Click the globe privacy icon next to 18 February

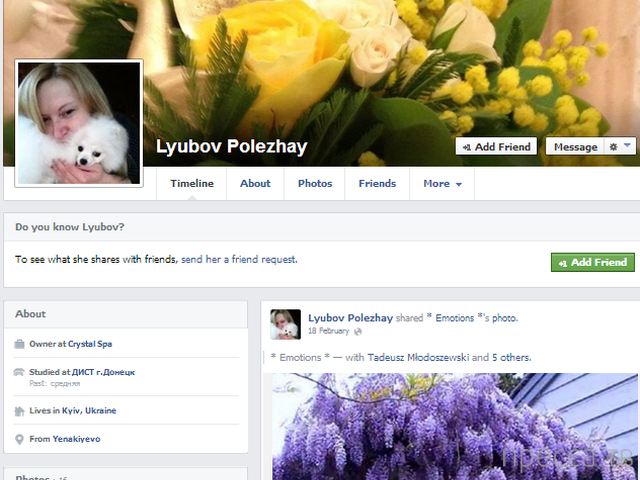pyautogui.click(x=359, y=331)
